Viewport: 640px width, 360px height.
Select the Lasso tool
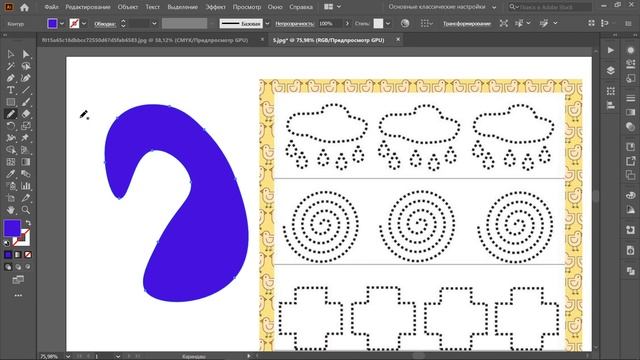26,66
